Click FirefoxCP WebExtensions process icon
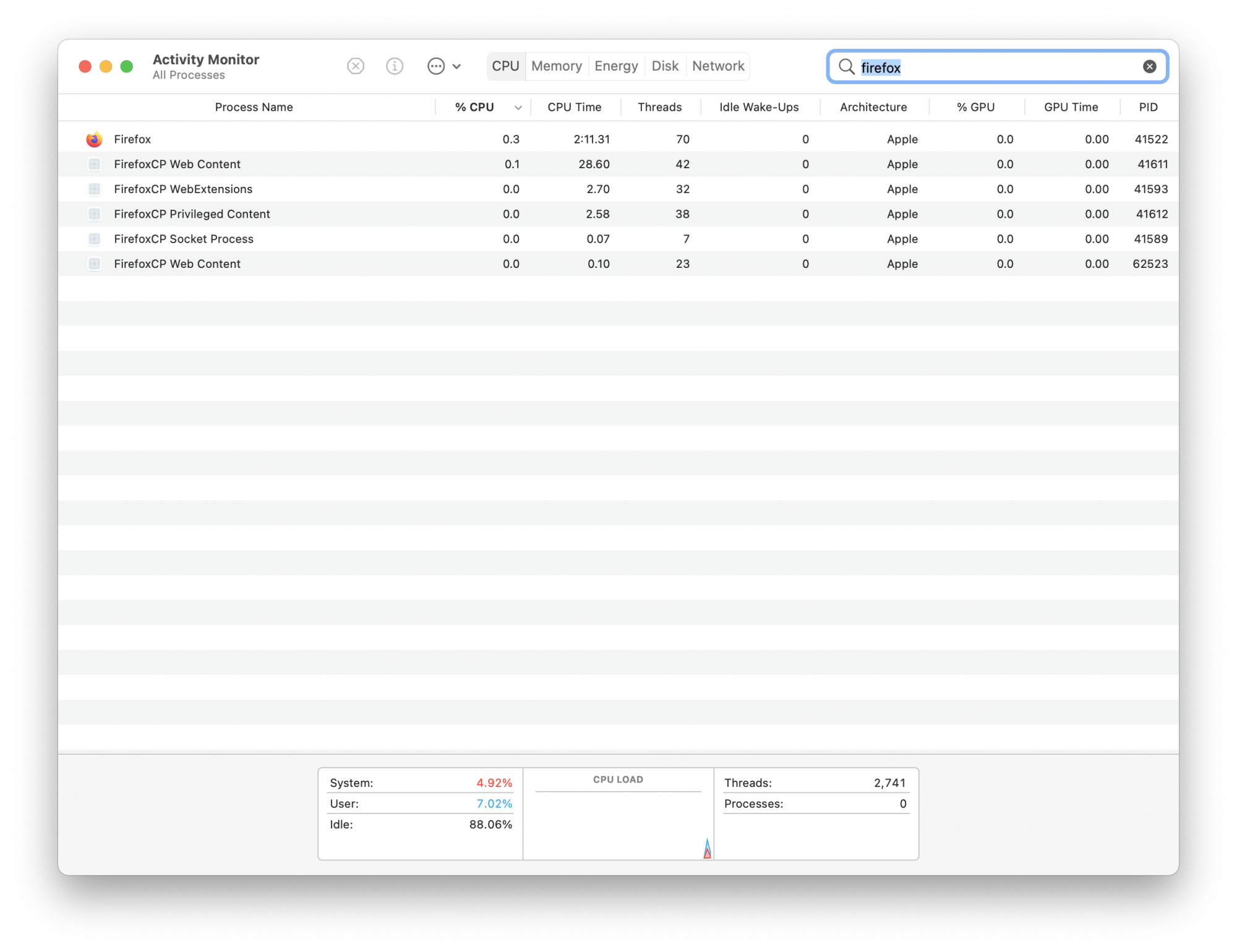 tap(94, 189)
